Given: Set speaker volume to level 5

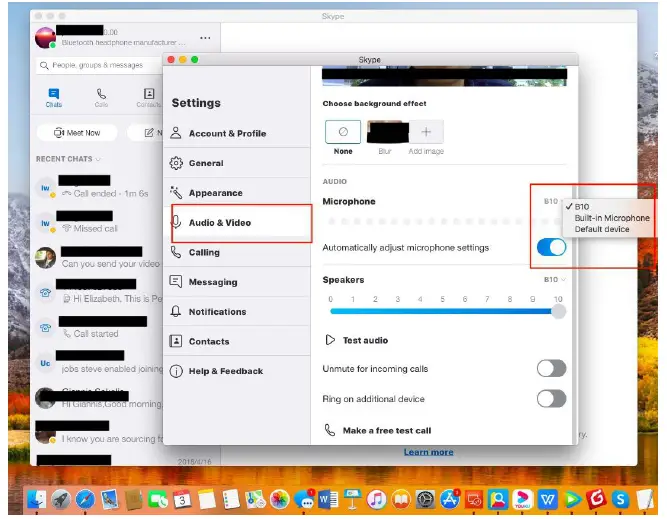Looking at the screenshot, I should (x=442, y=311).
